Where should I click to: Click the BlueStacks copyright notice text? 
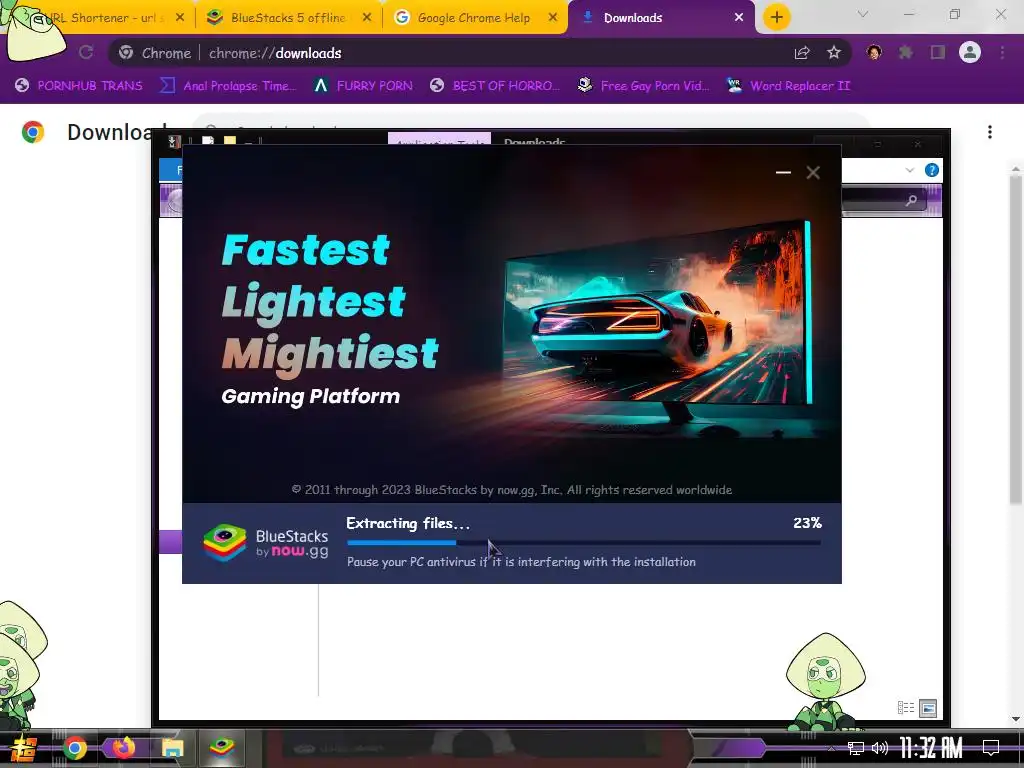pos(511,490)
